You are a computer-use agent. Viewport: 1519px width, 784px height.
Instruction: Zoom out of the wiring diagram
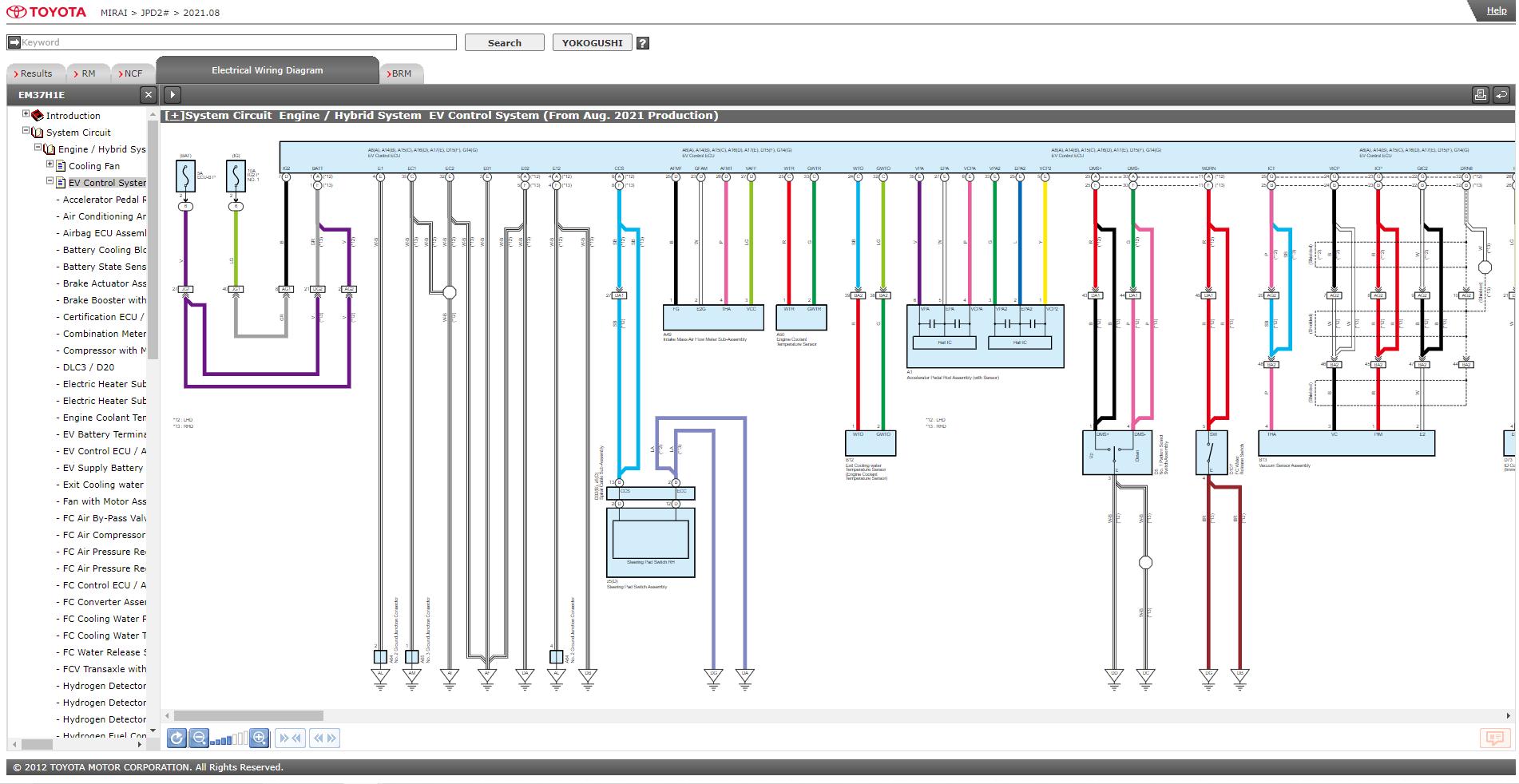(200, 738)
